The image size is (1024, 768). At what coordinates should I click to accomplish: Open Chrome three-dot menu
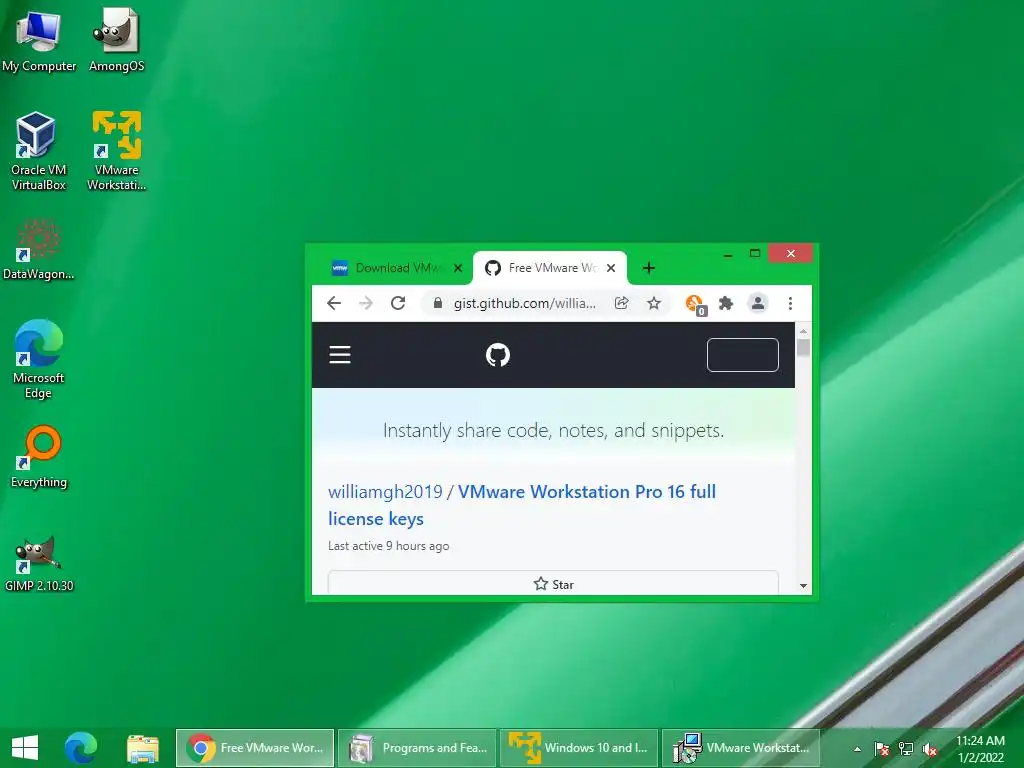[790, 303]
